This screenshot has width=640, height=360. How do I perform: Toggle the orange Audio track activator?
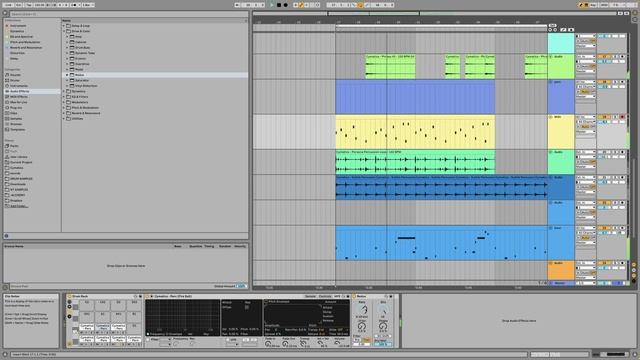[x=604, y=263]
